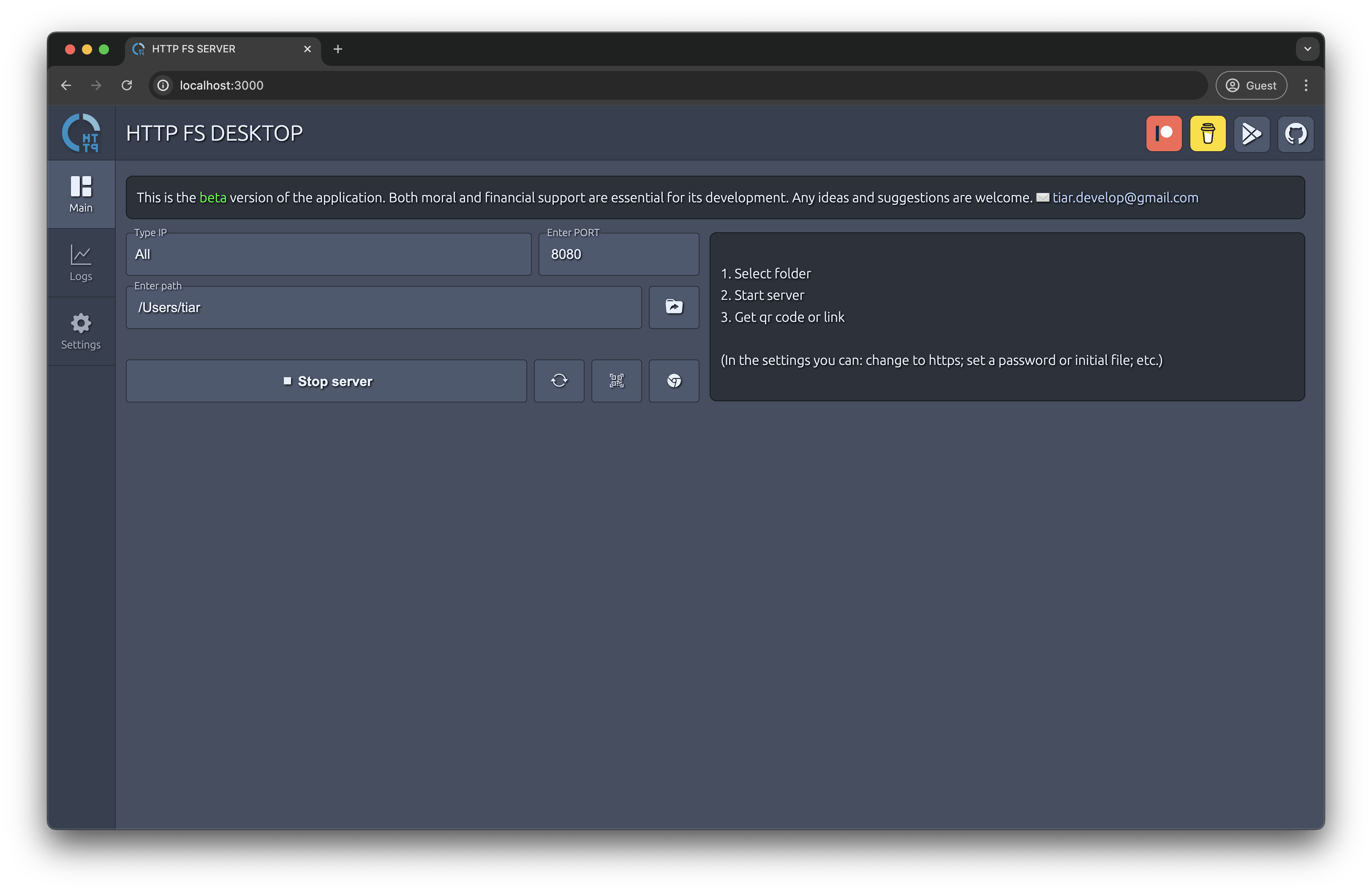Open the Logs sidebar tab
The height and width of the screenshot is (892, 1372).
pyautogui.click(x=81, y=263)
